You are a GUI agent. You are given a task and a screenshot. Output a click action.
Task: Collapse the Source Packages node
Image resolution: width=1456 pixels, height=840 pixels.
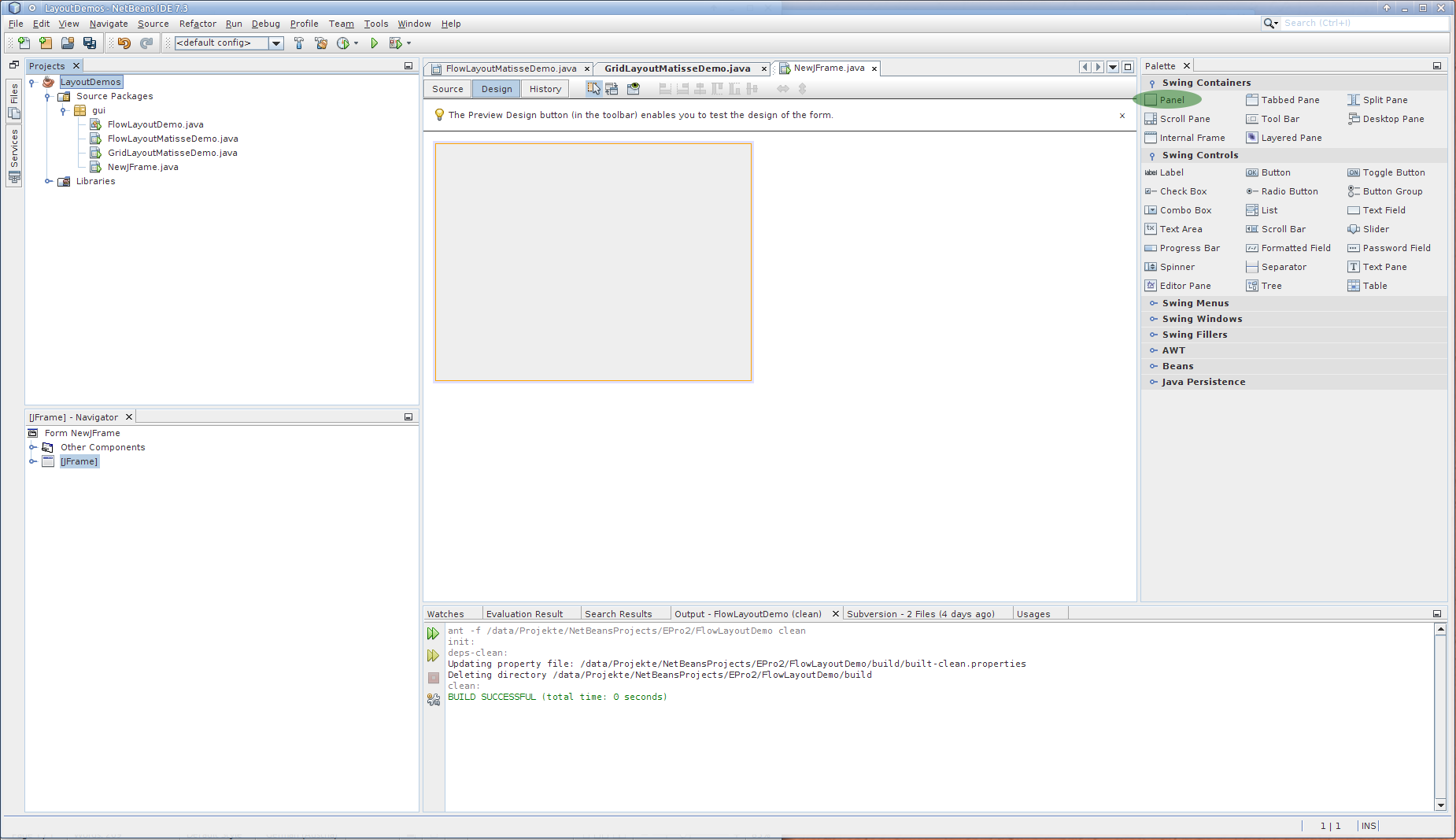click(x=48, y=96)
